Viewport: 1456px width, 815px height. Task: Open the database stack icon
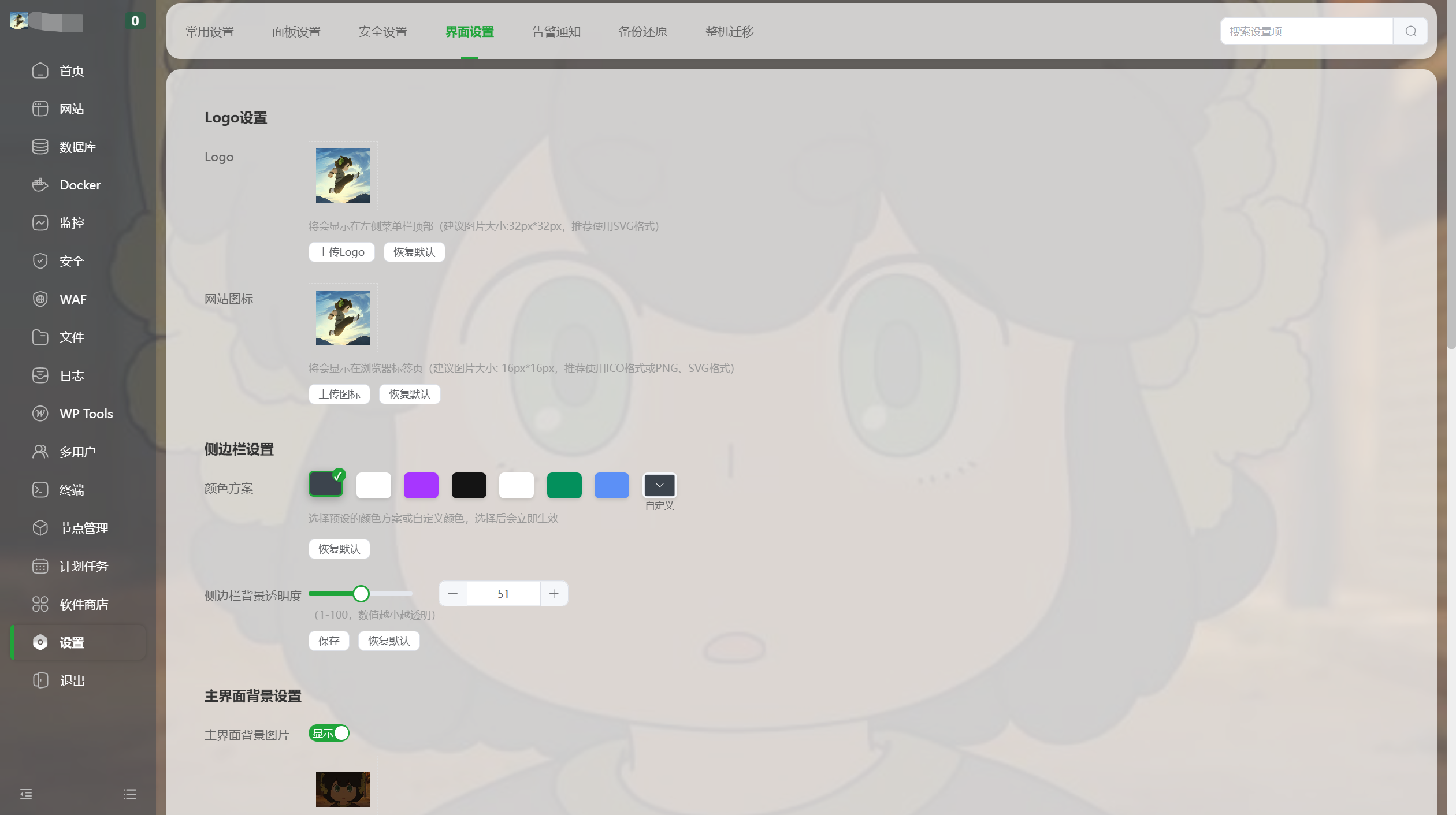click(x=40, y=147)
